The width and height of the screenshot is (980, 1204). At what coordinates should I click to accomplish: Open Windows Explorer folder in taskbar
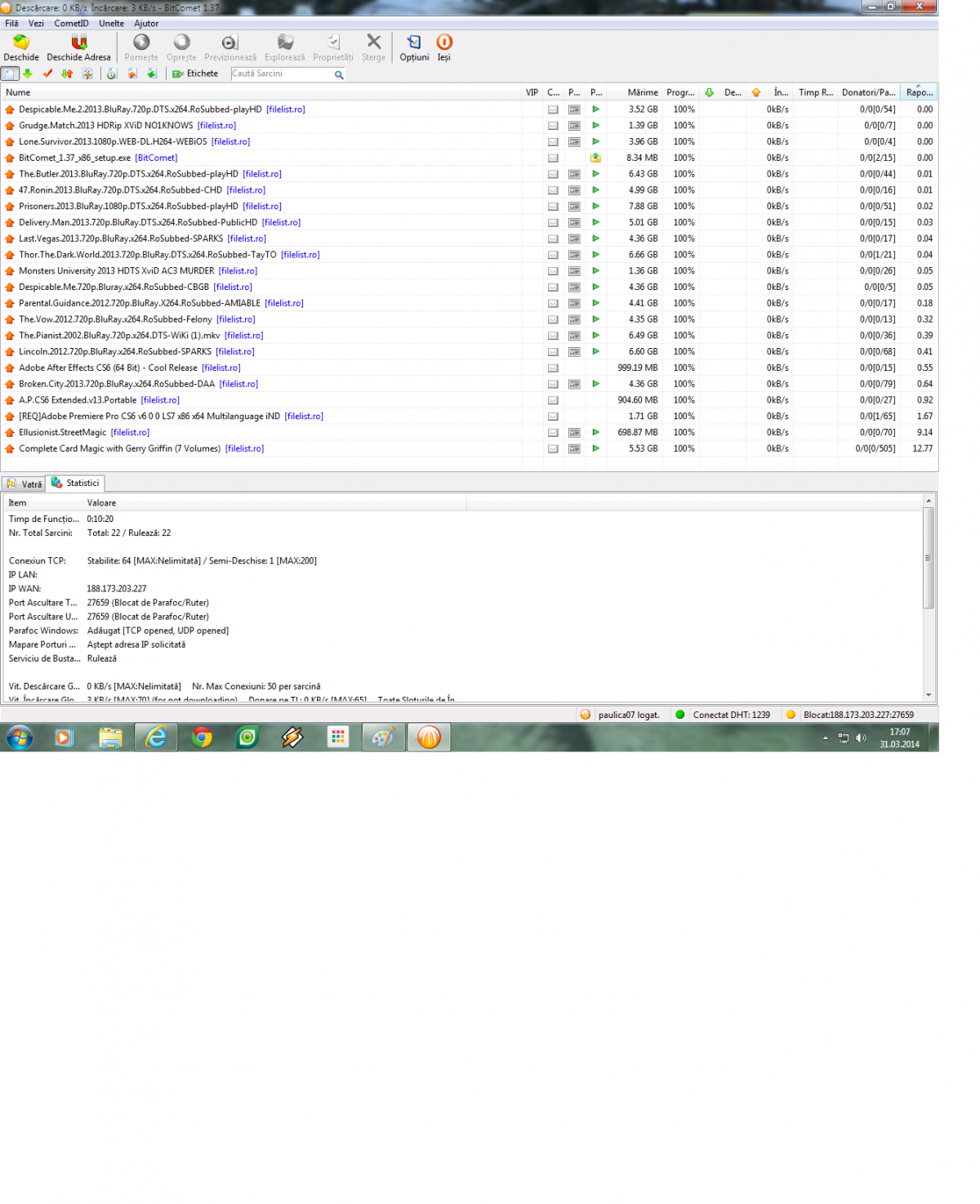tap(110, 738)
